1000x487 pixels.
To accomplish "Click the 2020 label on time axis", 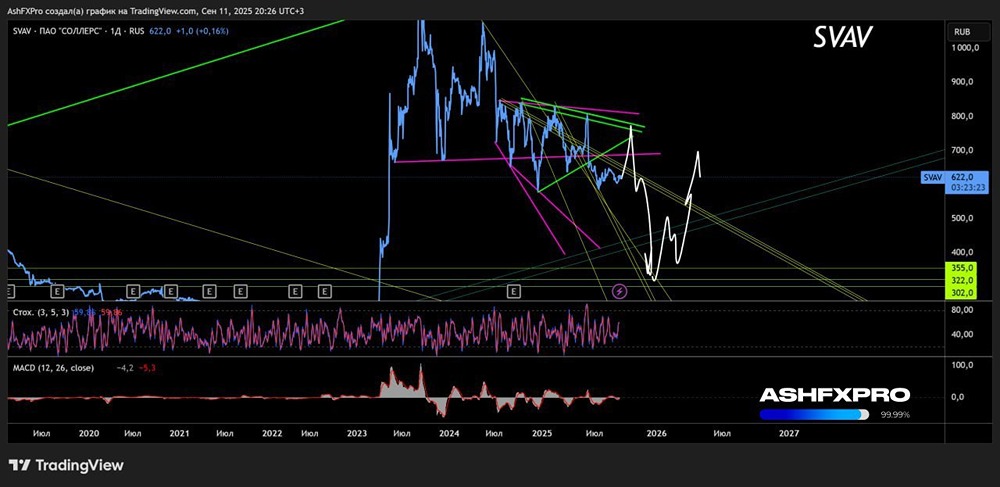I will [x=89, y=433].
